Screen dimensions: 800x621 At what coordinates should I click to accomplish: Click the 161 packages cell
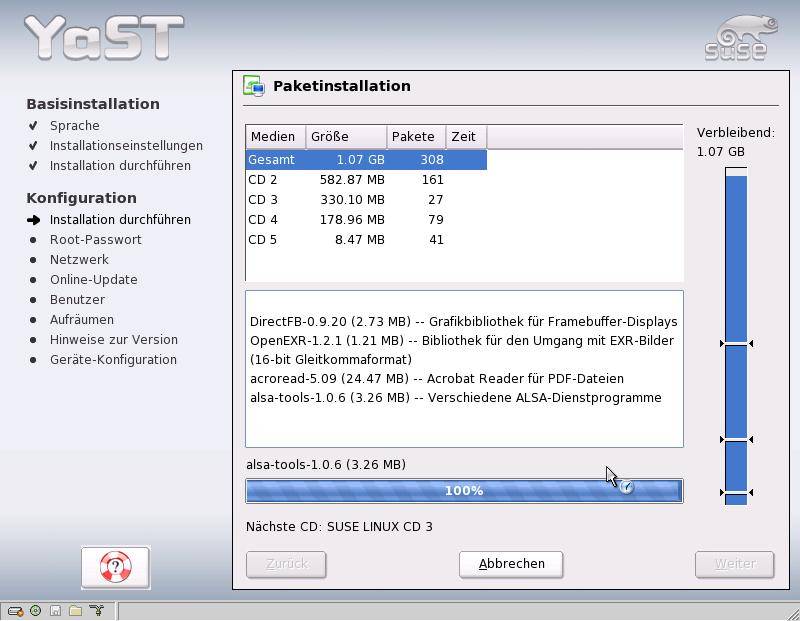(433, 180)
